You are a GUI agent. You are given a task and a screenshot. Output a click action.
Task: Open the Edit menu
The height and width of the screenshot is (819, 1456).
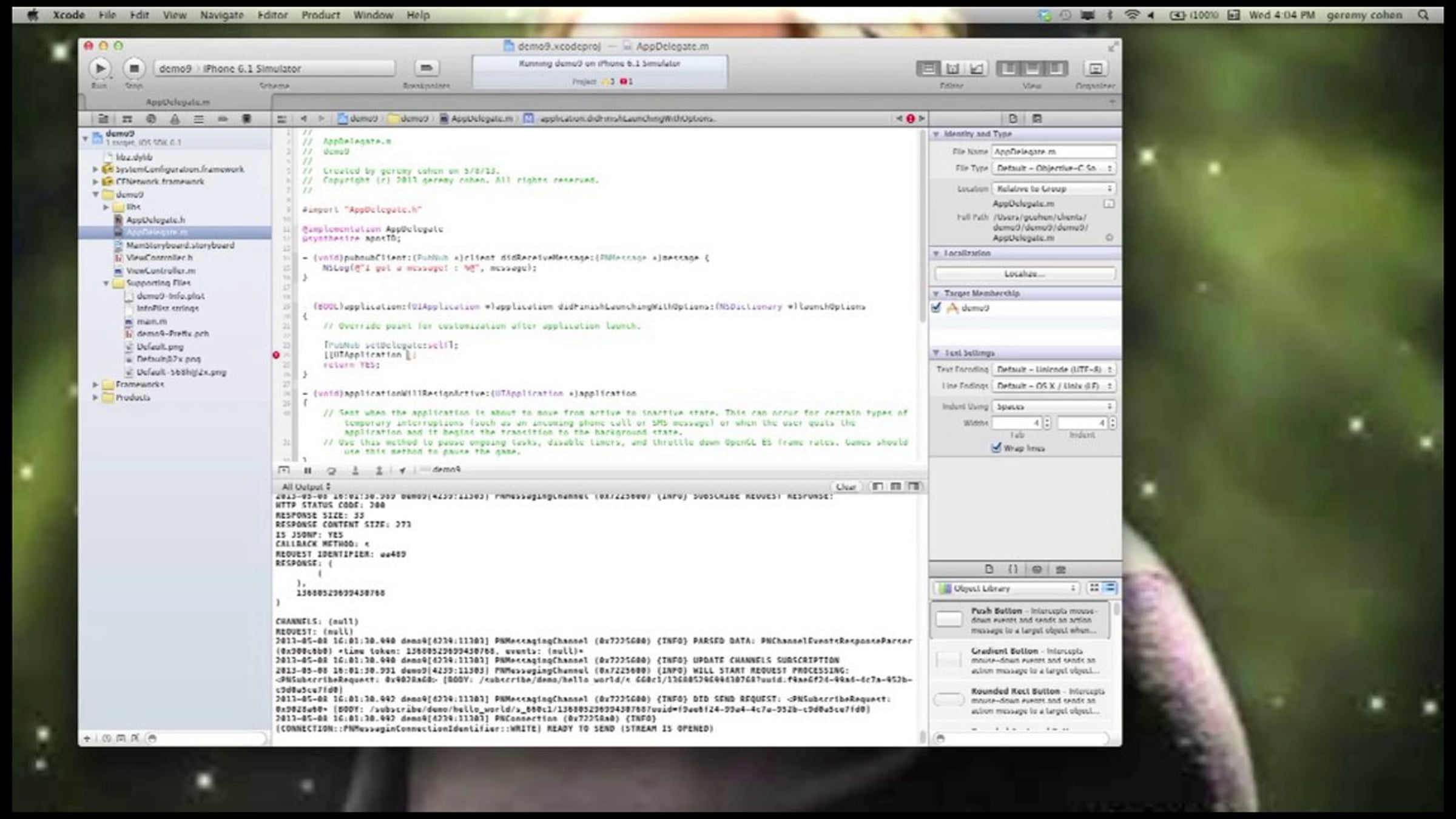click(140, 15)
